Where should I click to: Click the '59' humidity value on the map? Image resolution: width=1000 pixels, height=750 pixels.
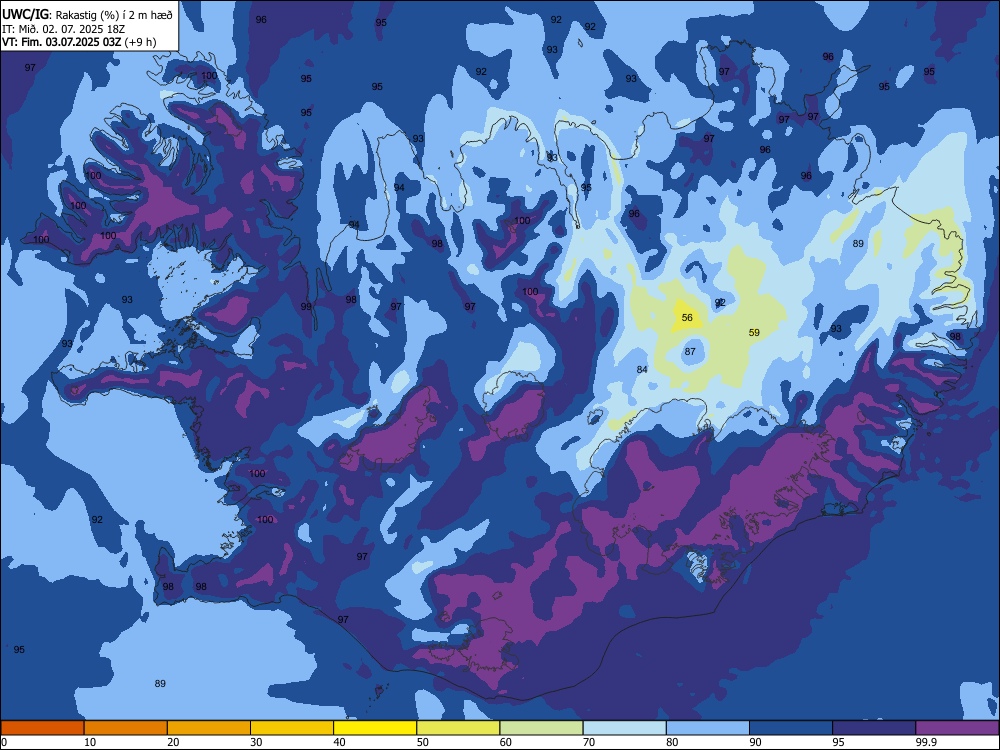[x=754, y=332]
